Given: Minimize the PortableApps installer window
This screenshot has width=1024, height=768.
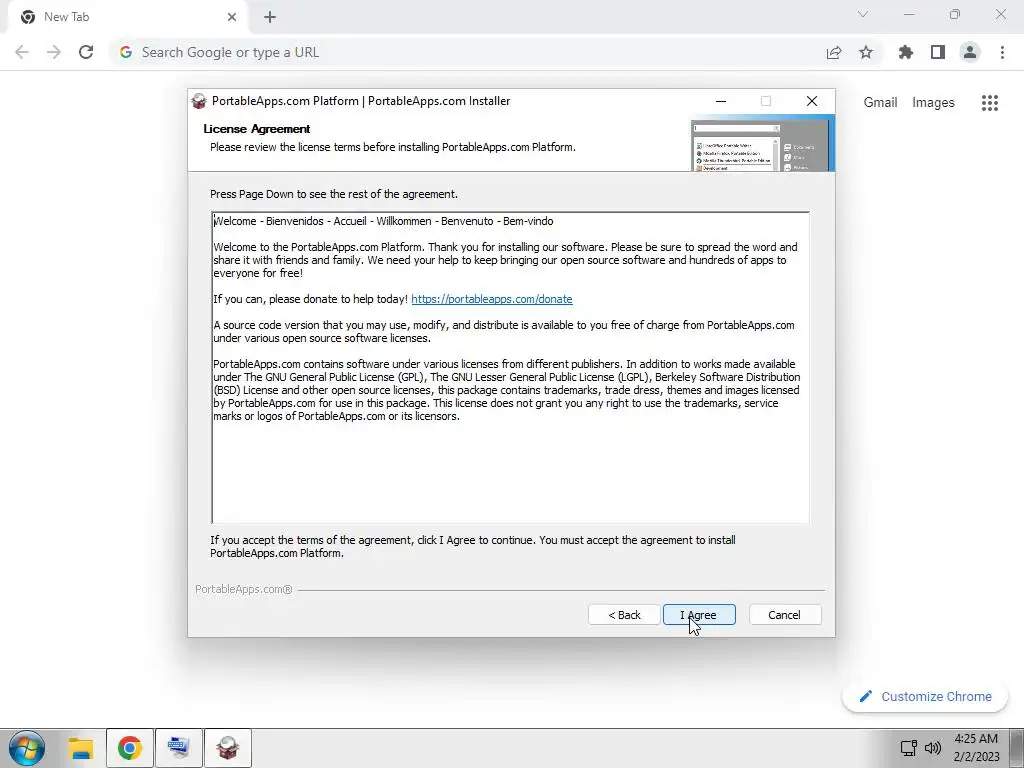Looking at the screenshot, I should (721, 101).
